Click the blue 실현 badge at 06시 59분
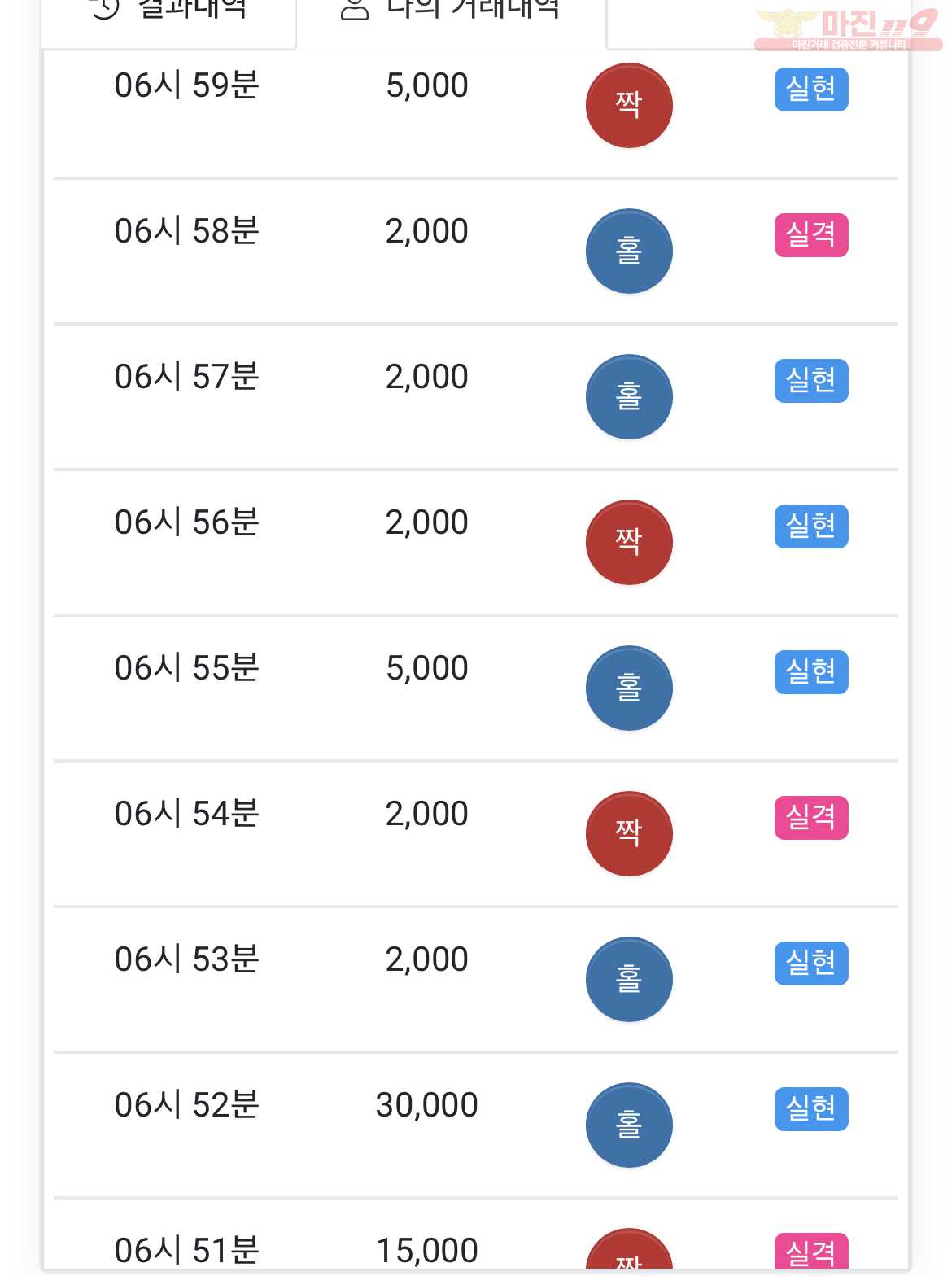Viewport: 952px width, 1276px height. tap(811, 90)
